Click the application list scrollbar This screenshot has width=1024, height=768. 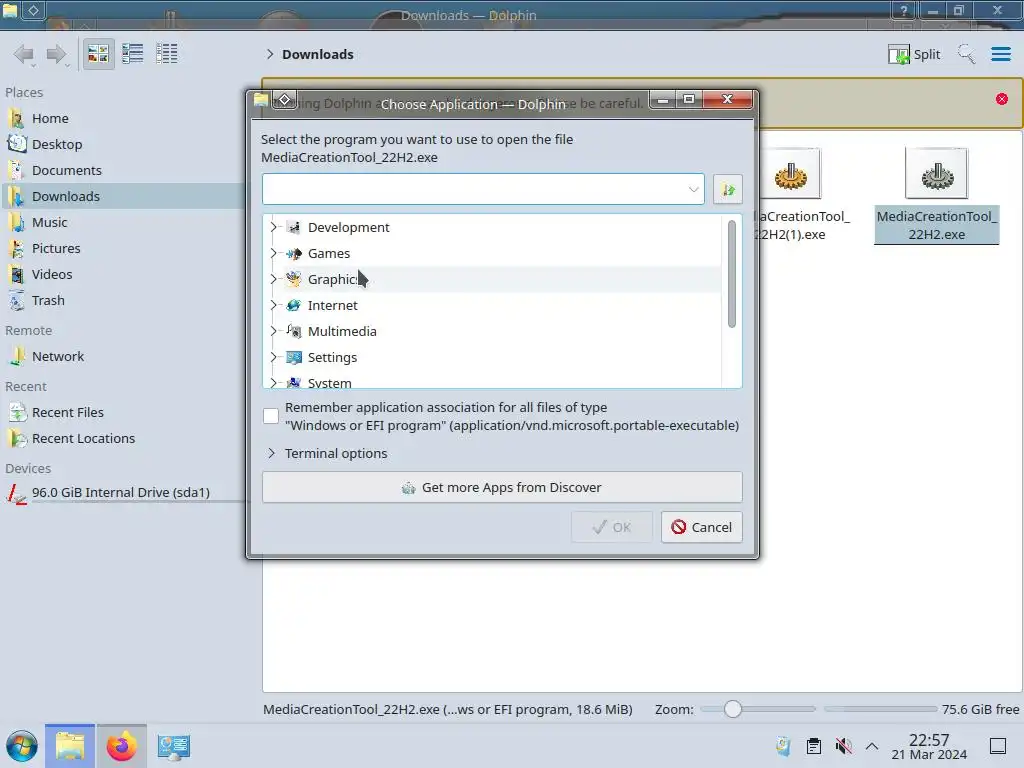click(731, 274)
